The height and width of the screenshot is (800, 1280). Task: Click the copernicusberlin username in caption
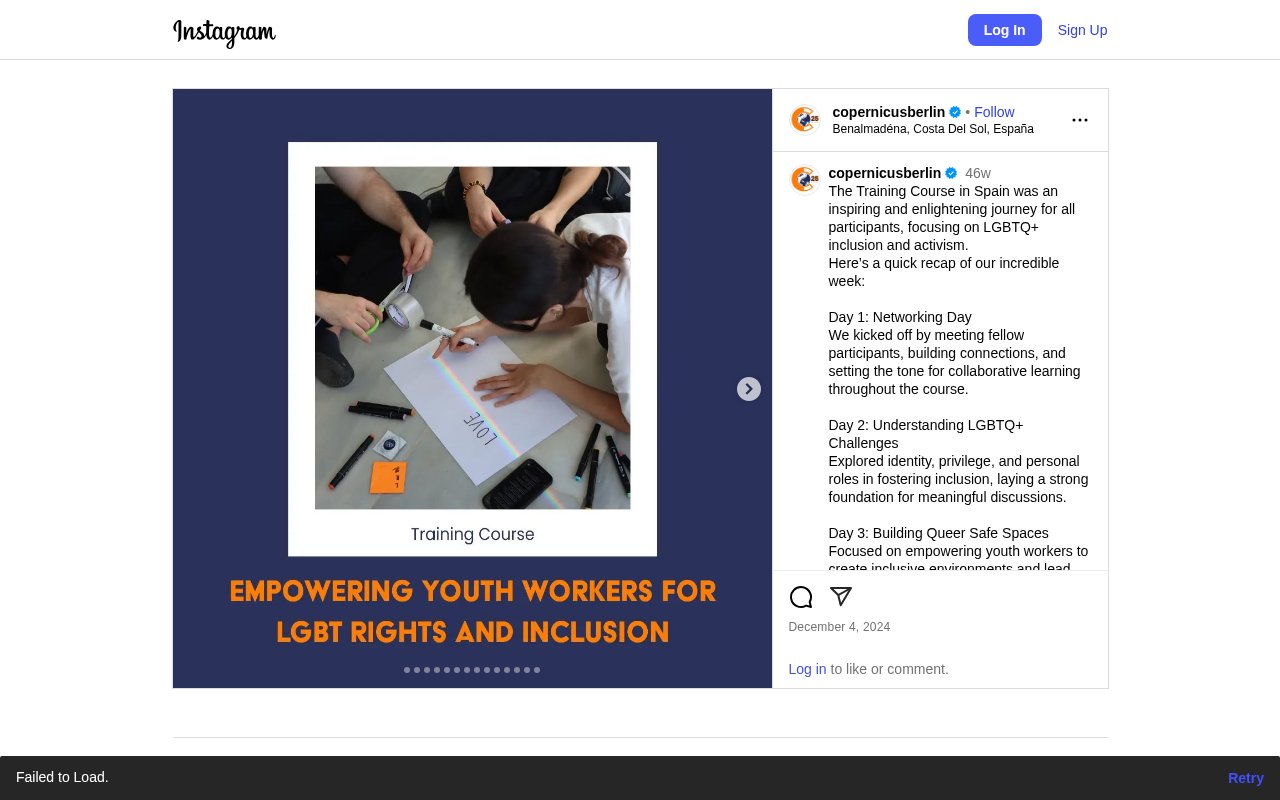884,173
